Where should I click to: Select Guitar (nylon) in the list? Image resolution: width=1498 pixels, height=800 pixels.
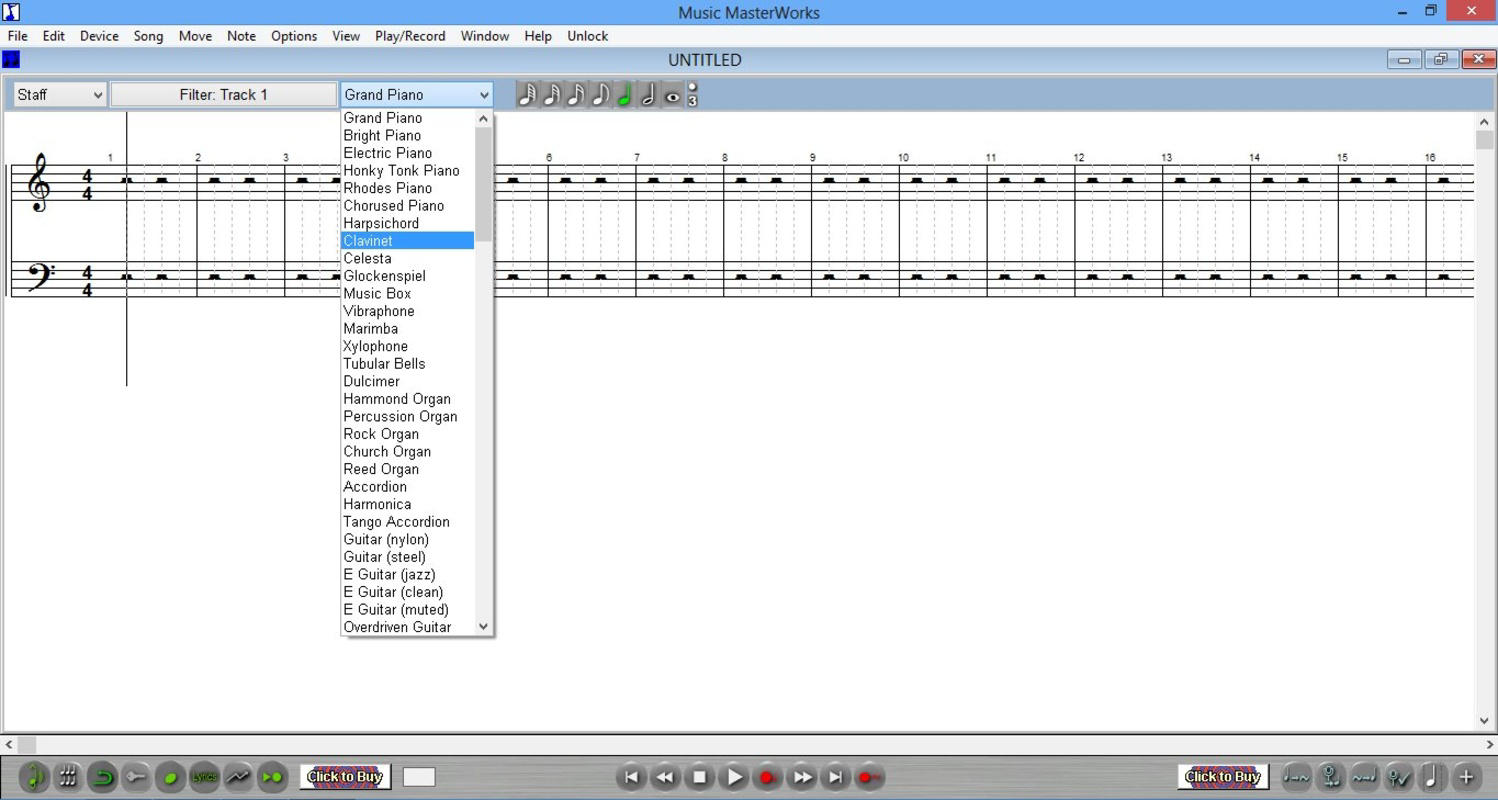click(407, 540)
